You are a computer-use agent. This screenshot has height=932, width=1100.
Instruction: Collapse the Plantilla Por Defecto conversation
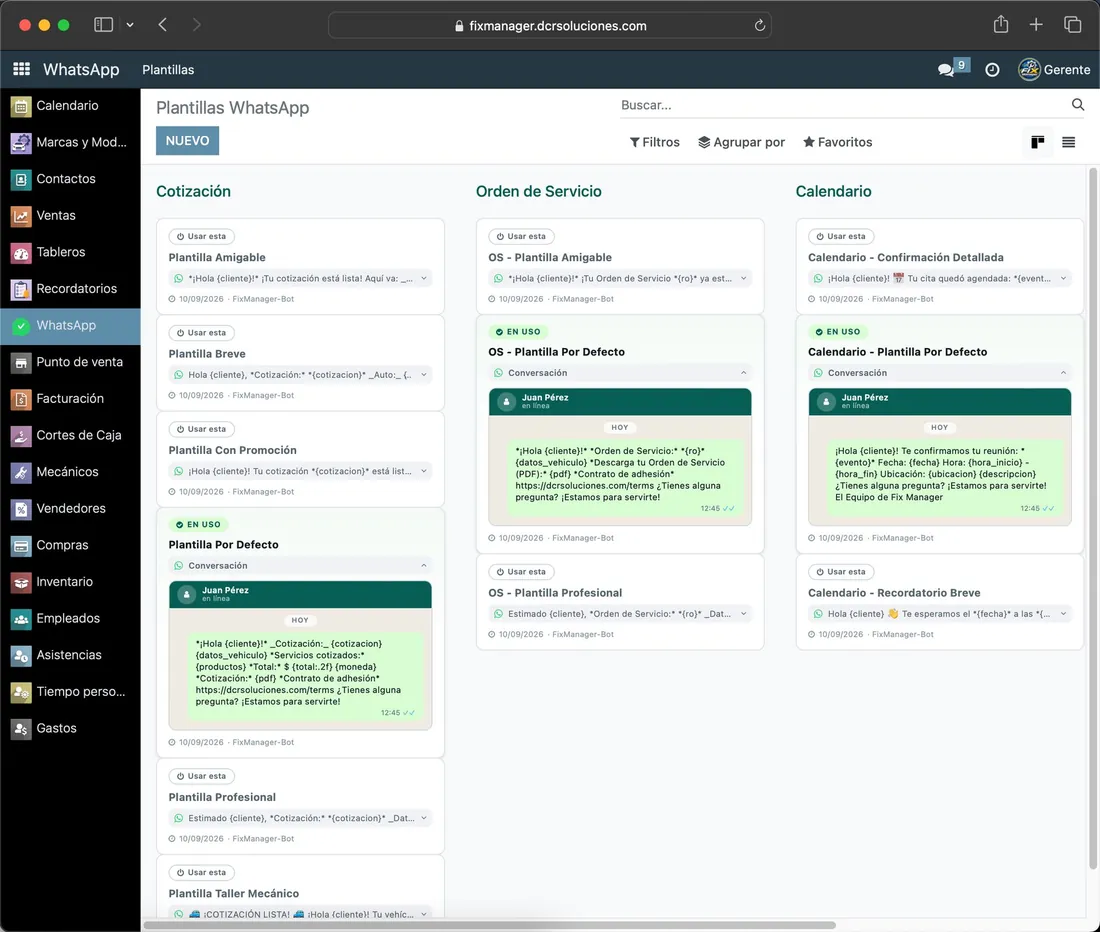coord(300,565)
